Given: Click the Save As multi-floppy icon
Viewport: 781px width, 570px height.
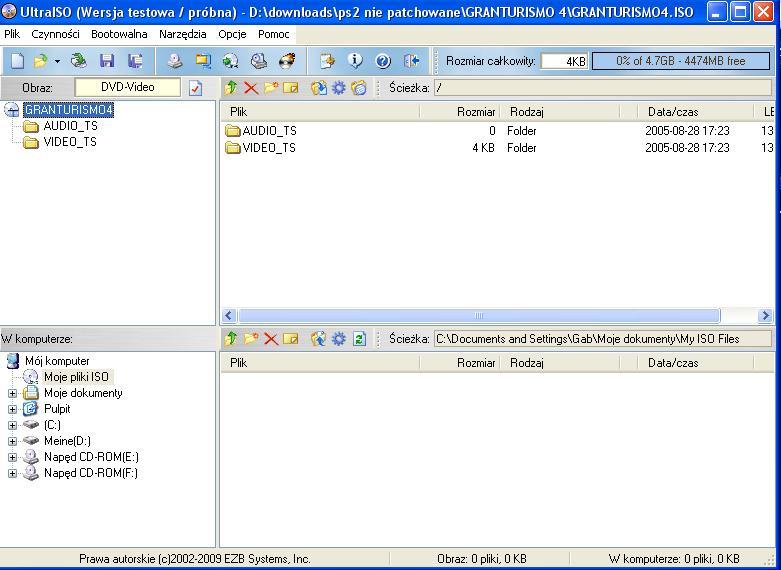Looking at the screenshot, I should click(135, 61).
